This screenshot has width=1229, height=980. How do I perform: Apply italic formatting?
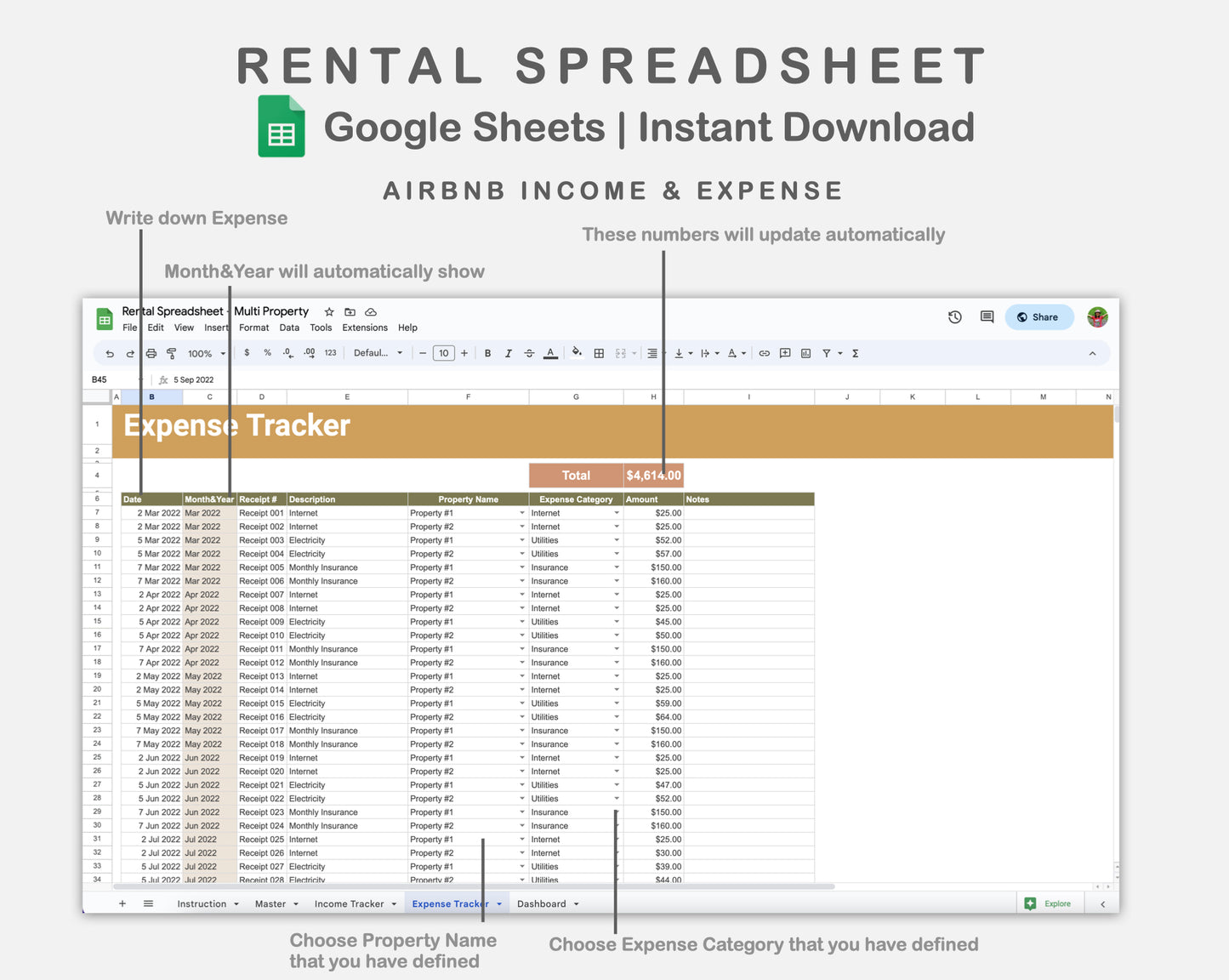508,353
